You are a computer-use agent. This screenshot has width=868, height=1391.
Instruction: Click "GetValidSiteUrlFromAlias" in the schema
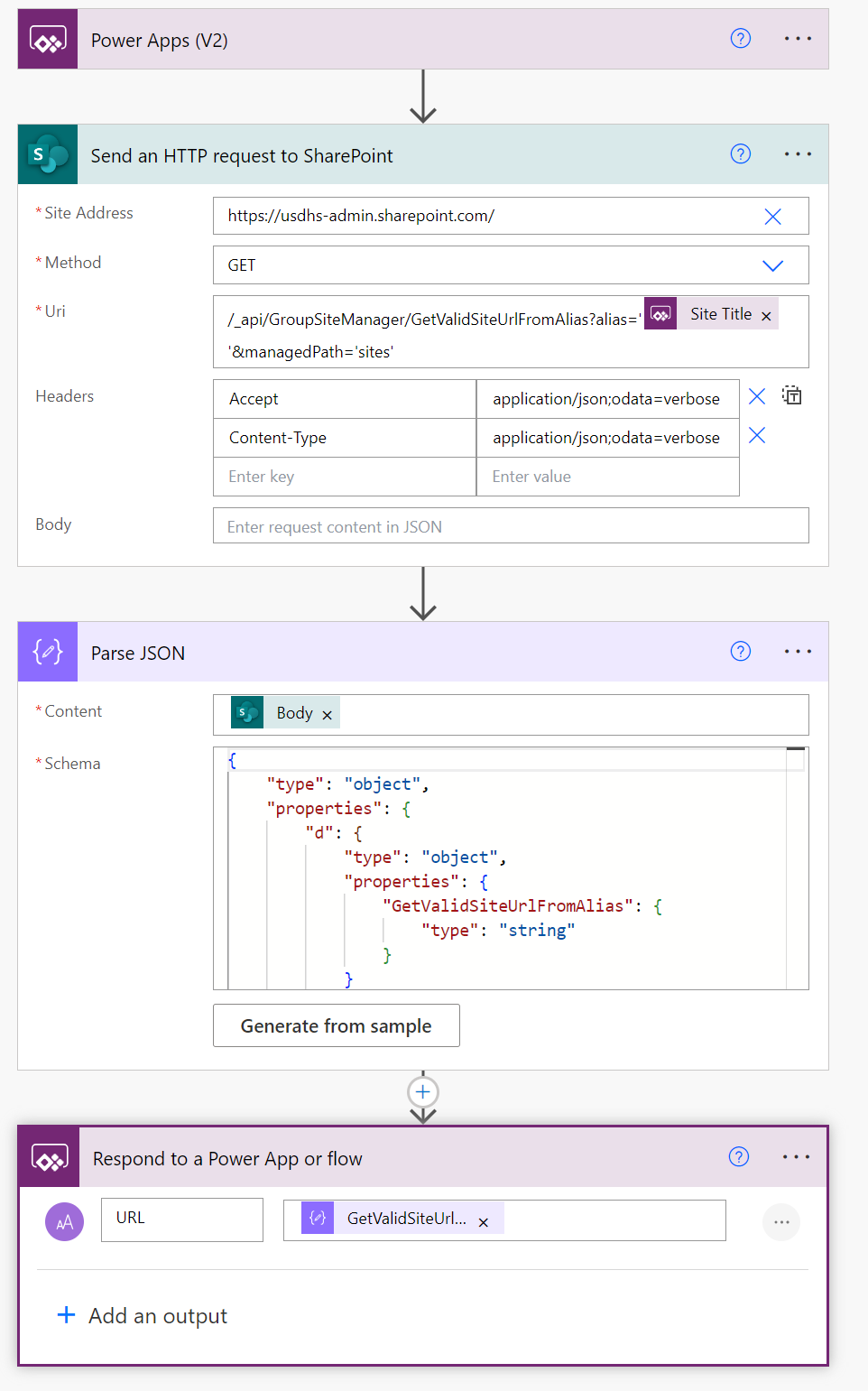(x=508, y=905)
